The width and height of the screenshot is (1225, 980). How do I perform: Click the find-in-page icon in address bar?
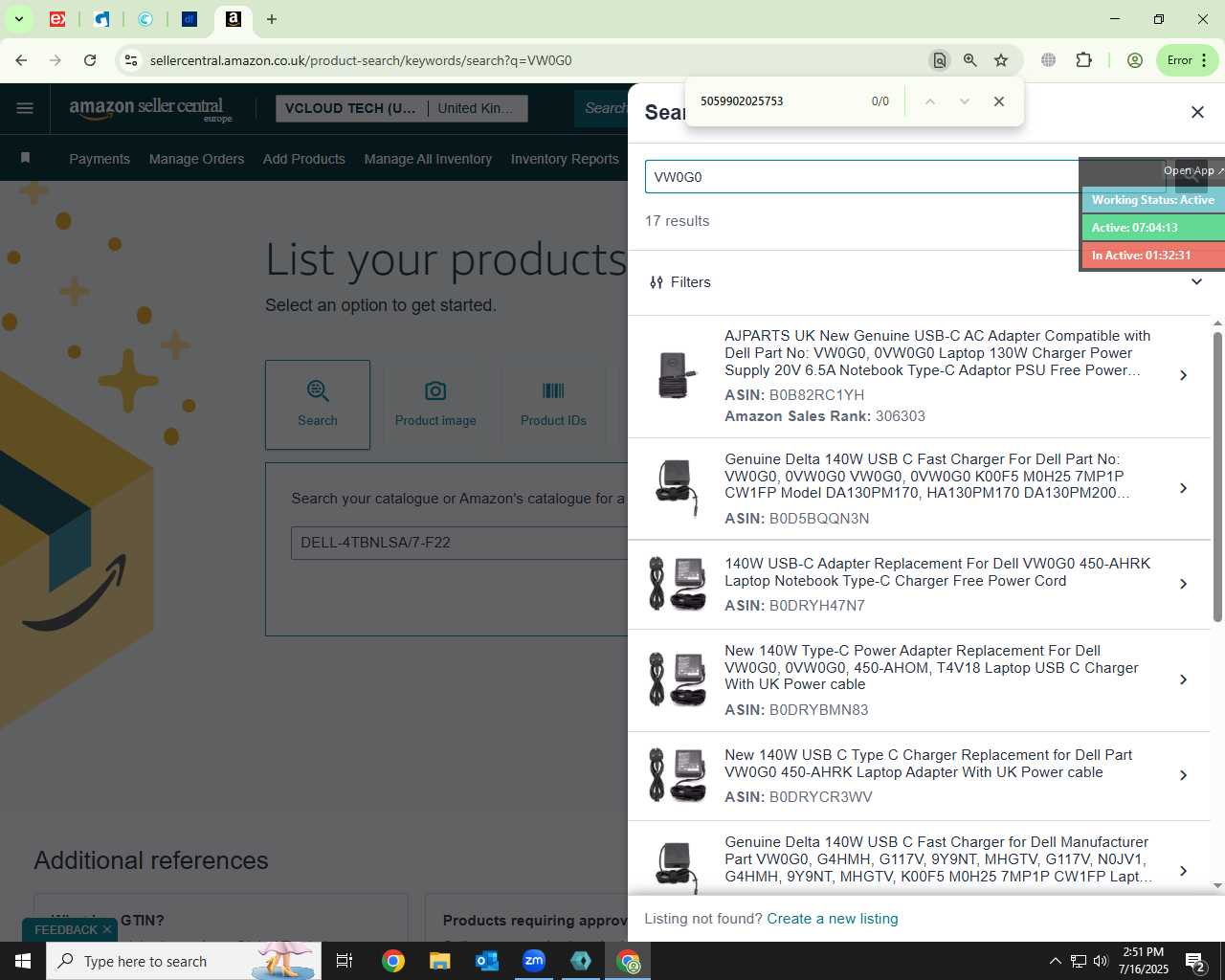coord(940,60)
